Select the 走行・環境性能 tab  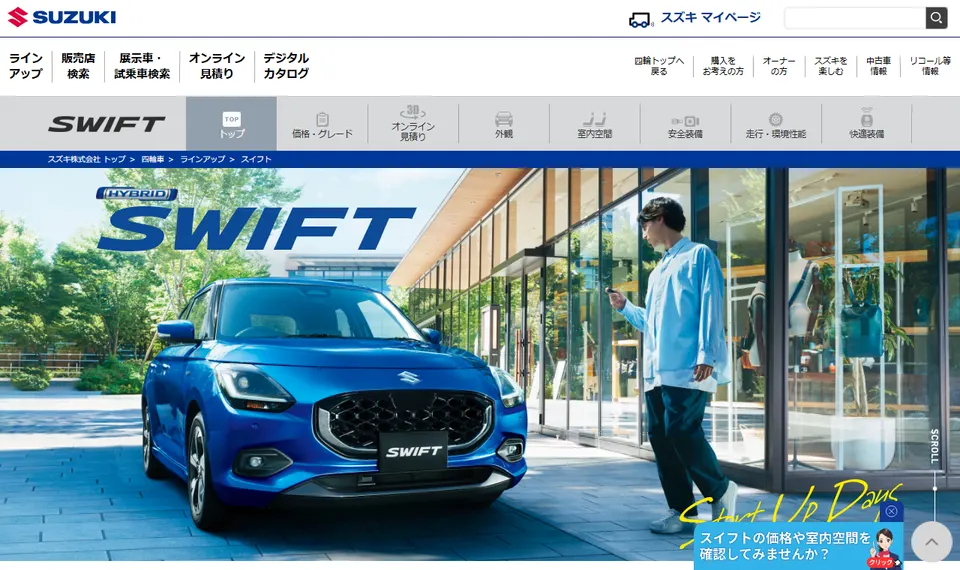coord(776,124)
